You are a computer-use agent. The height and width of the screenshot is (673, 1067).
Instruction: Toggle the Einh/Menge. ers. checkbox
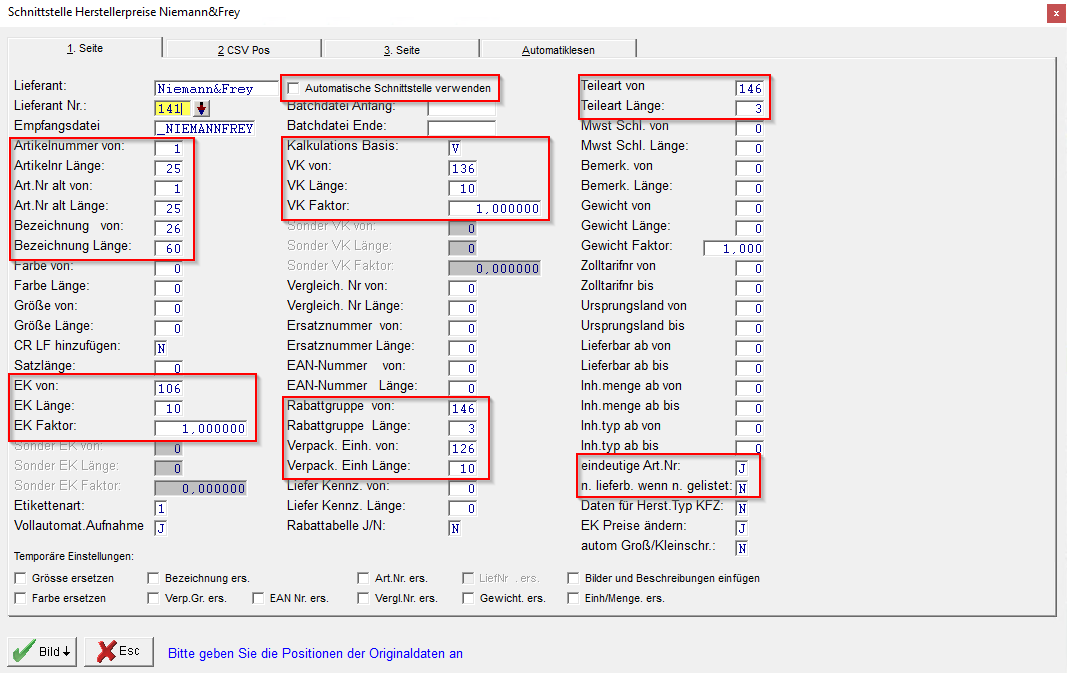573,598
